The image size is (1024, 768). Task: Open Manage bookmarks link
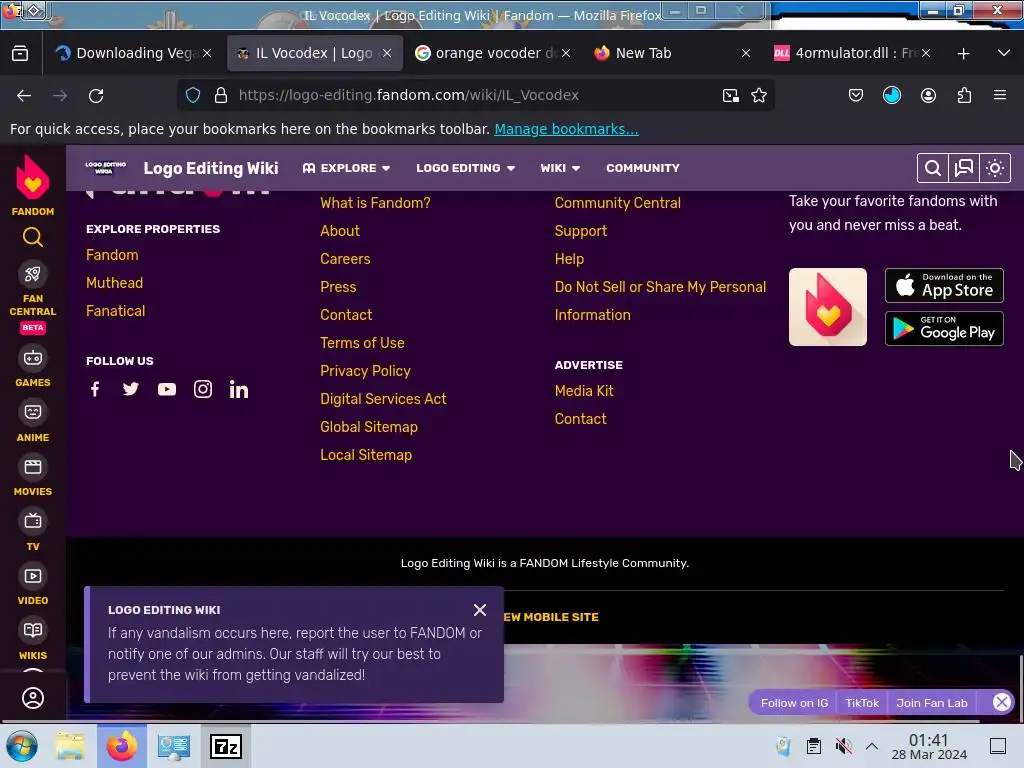(566, 129)
